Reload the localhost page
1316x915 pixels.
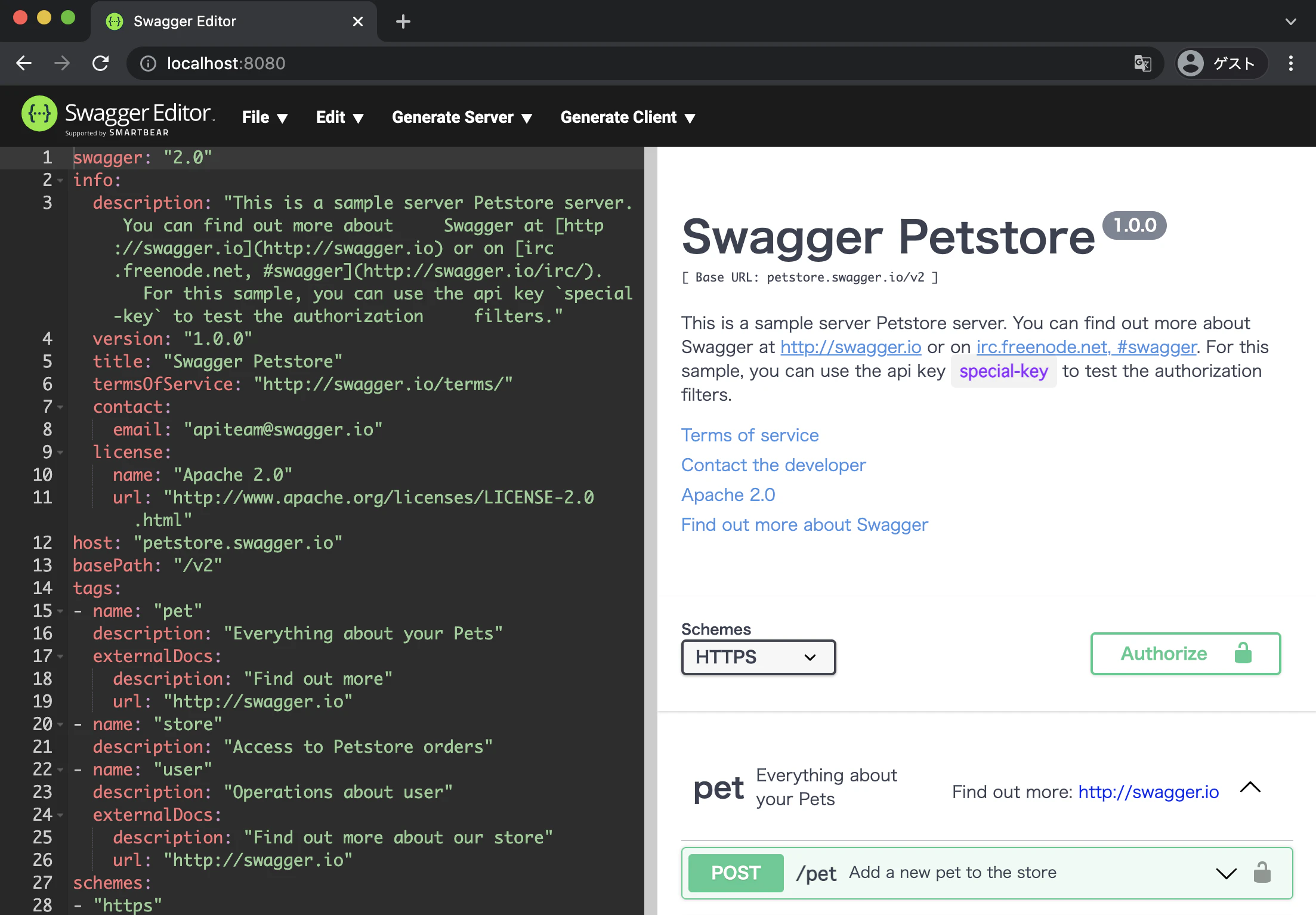coord(100,63)
